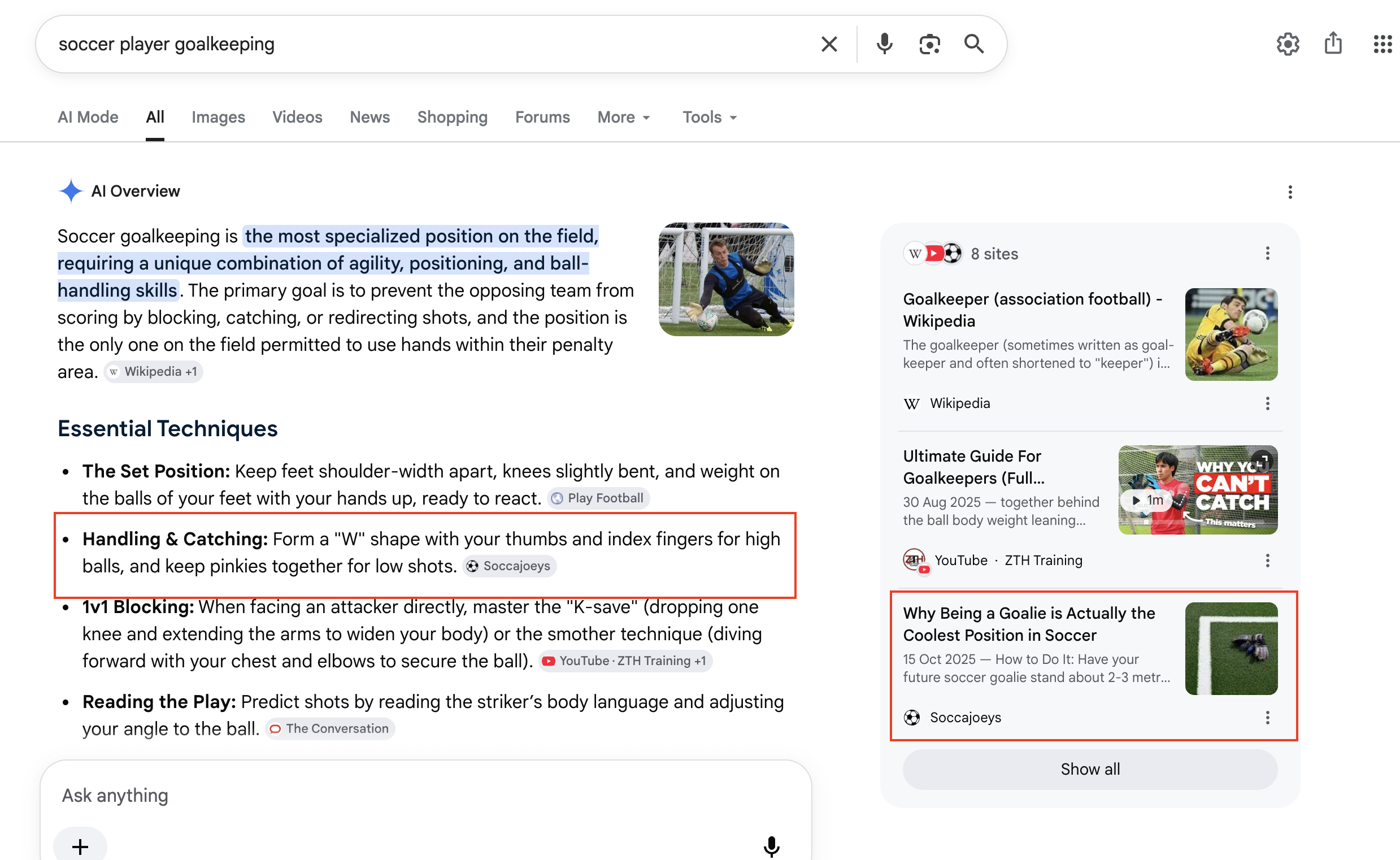Click The Set Position bold label
The height and width of the screenshot is (860, 1400).
click(x=156, y=471)
